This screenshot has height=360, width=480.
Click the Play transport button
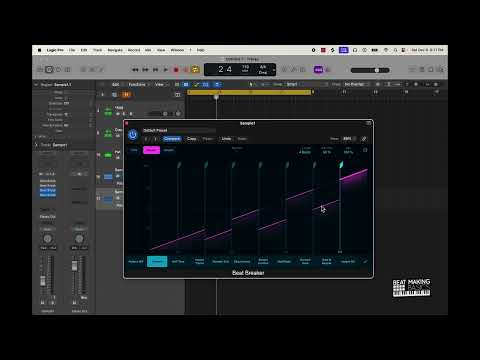point(166,70)
